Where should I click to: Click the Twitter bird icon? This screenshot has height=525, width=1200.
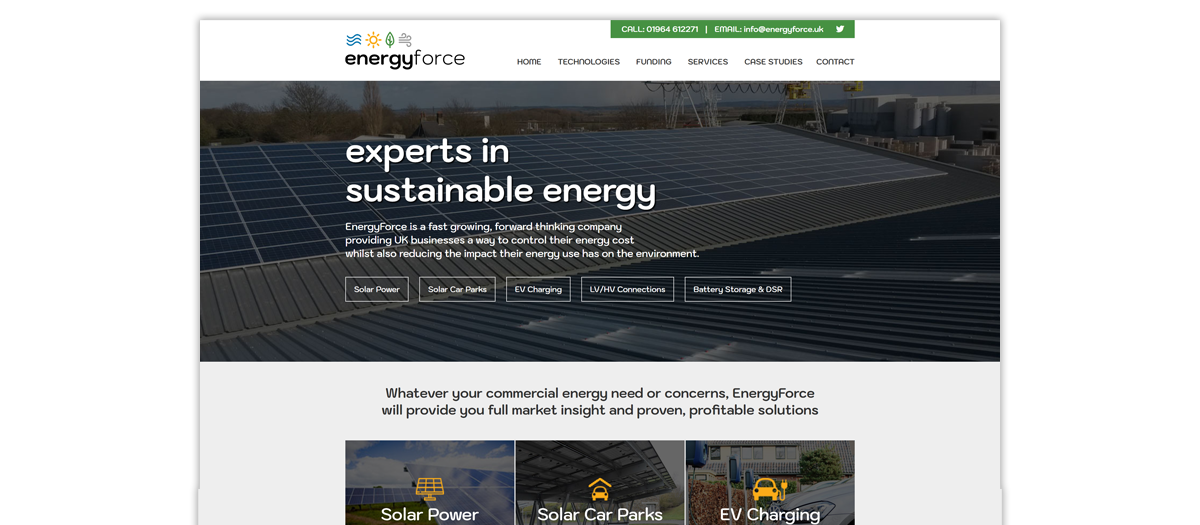(x=840, y=29)
